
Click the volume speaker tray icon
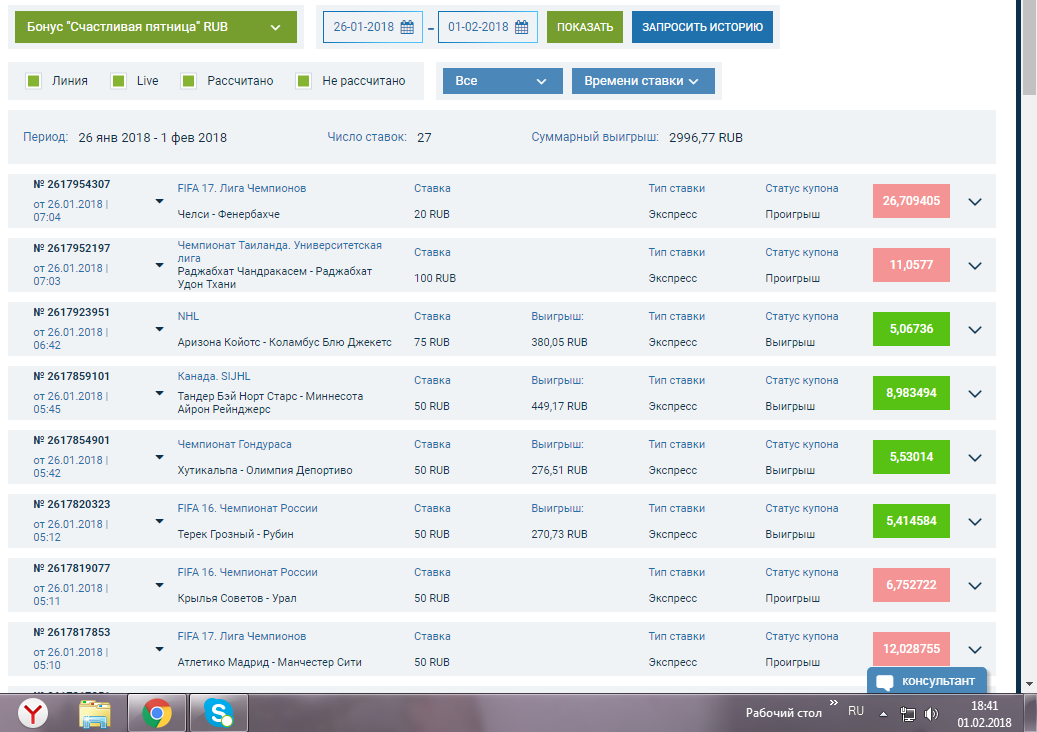pyautogui.click(x=931, y=714)
